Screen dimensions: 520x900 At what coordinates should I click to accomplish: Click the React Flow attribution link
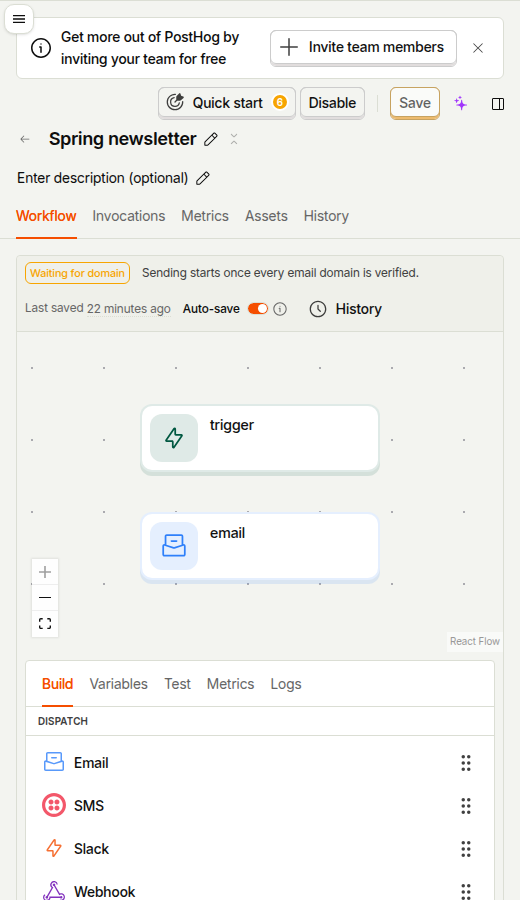tap(475, 641)
